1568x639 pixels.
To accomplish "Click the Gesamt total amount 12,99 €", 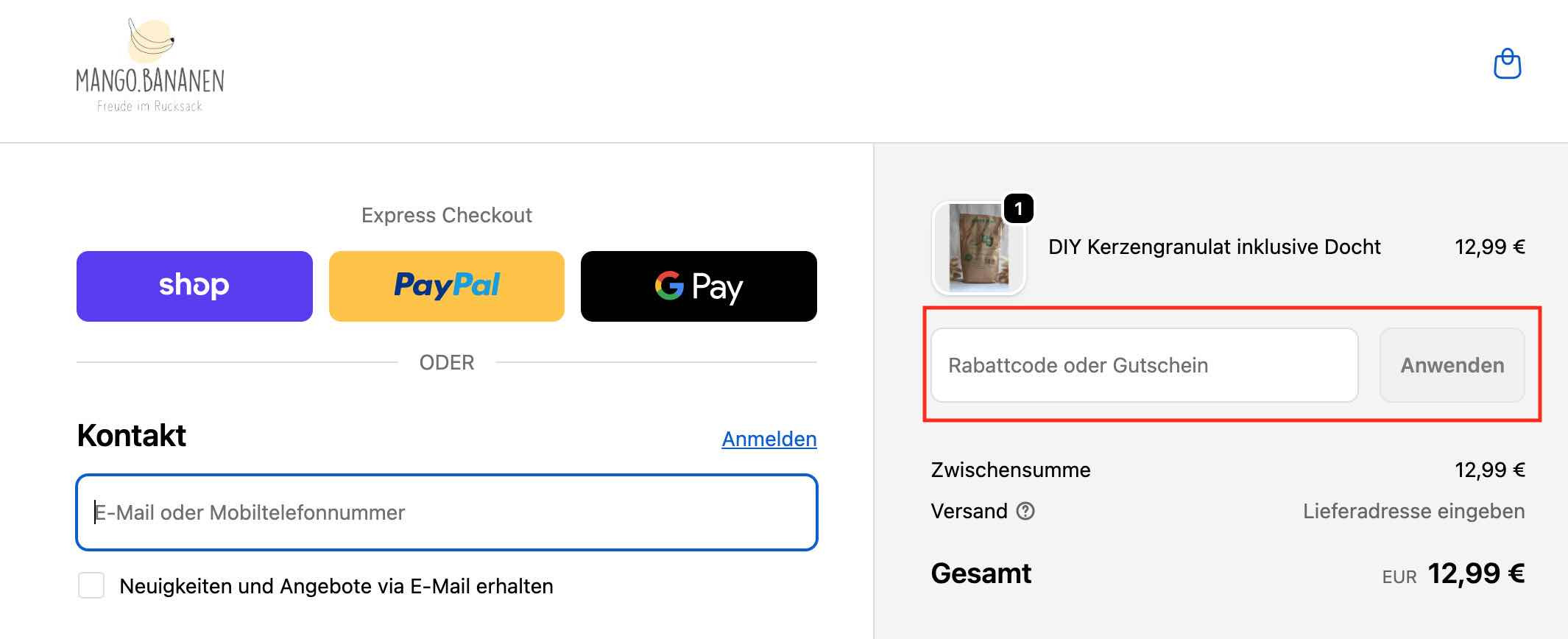I will pos(1475,573).
